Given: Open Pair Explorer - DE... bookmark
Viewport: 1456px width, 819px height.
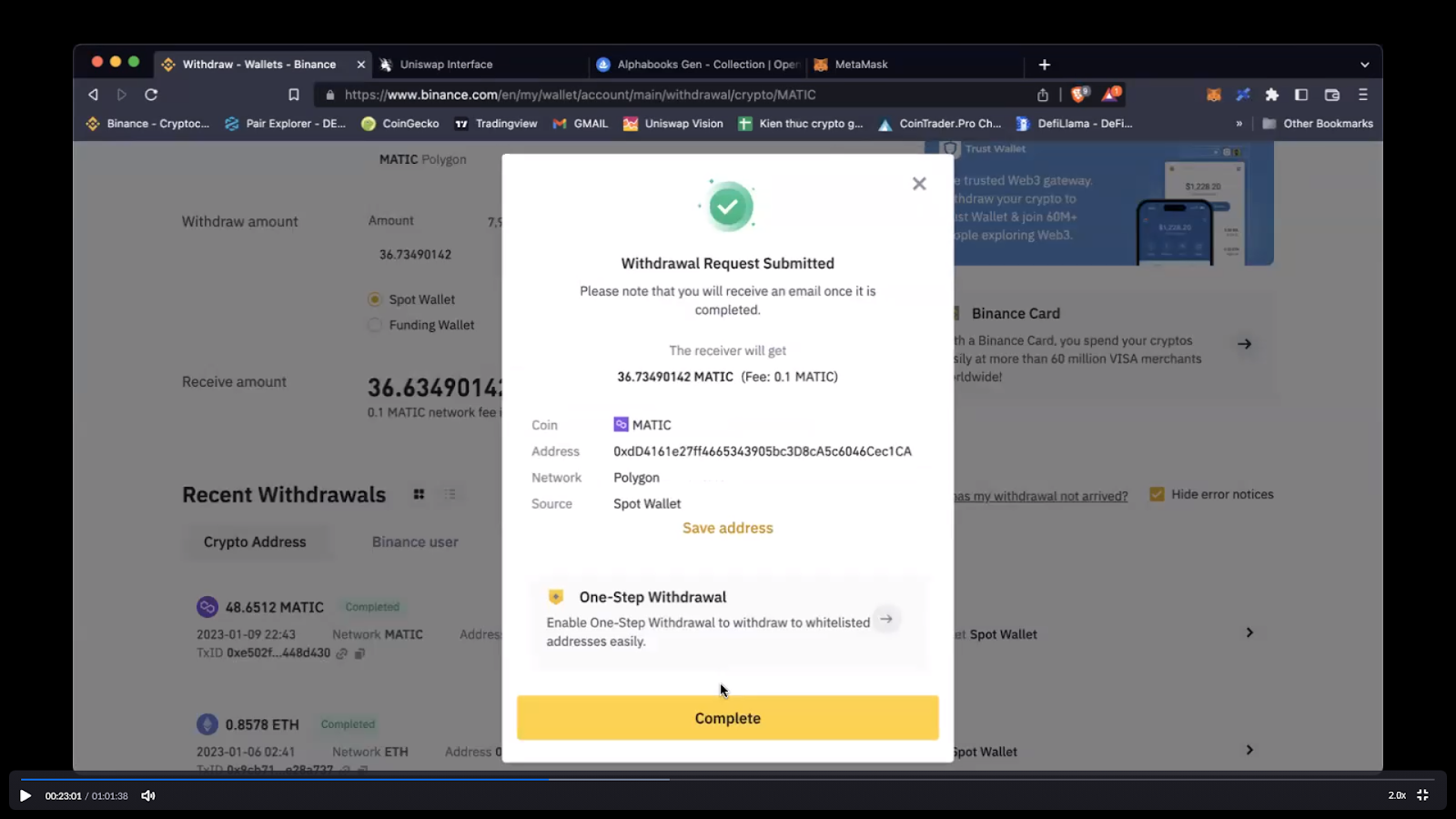Looking at the screenshot, I should 285,124.
